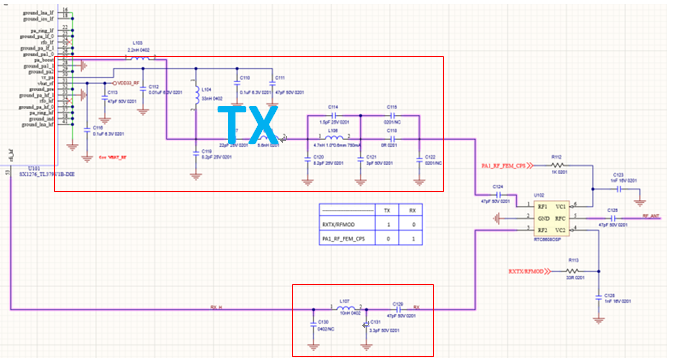Select the RF_ANT net label

click(x=651, y=216)
